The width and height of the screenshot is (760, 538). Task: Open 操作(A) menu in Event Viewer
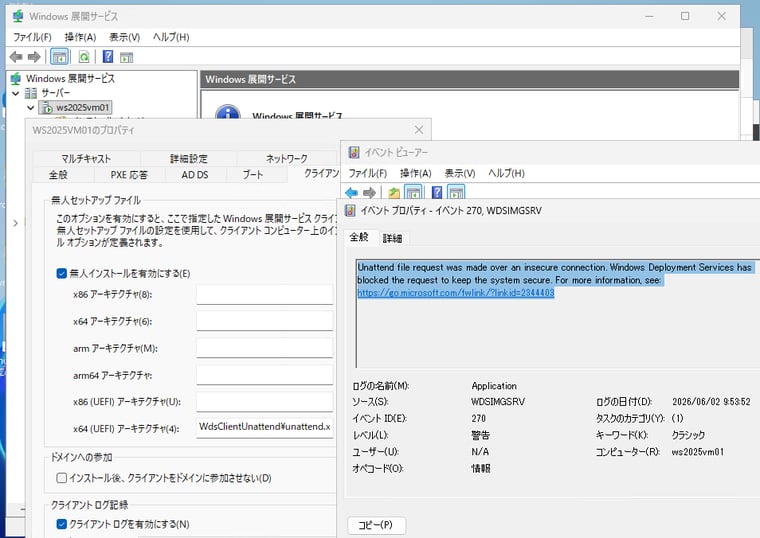pos(416,173)
